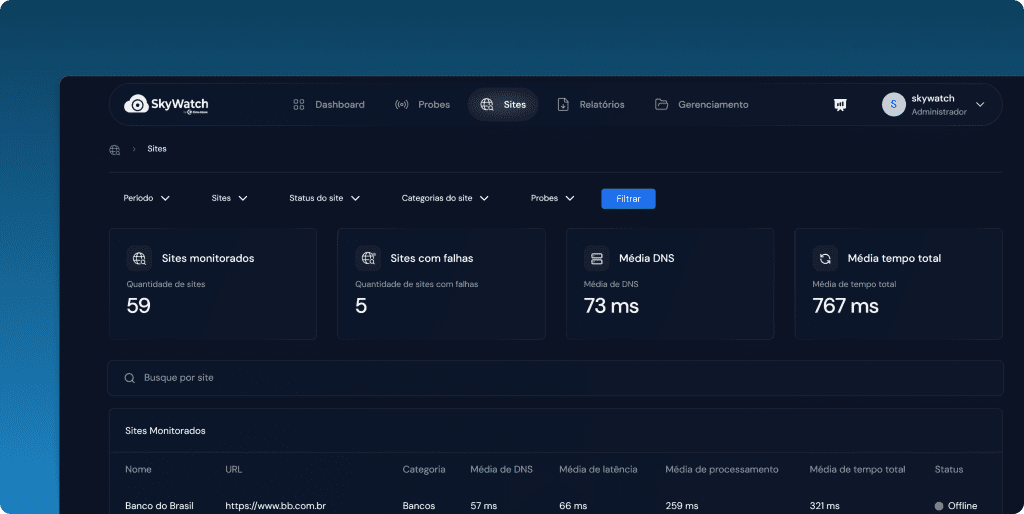The height and width of the screenshot is (514, 1024).
Task: Click the Filtrar button
Action: [x=628, y=199]
